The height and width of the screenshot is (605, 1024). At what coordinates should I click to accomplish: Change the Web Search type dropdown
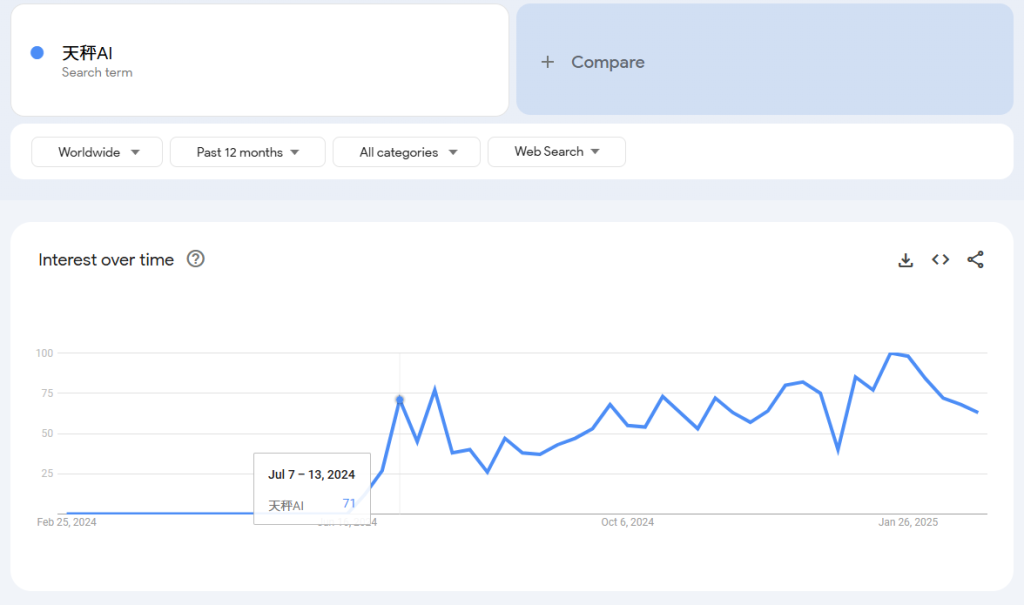click(556, 152)
